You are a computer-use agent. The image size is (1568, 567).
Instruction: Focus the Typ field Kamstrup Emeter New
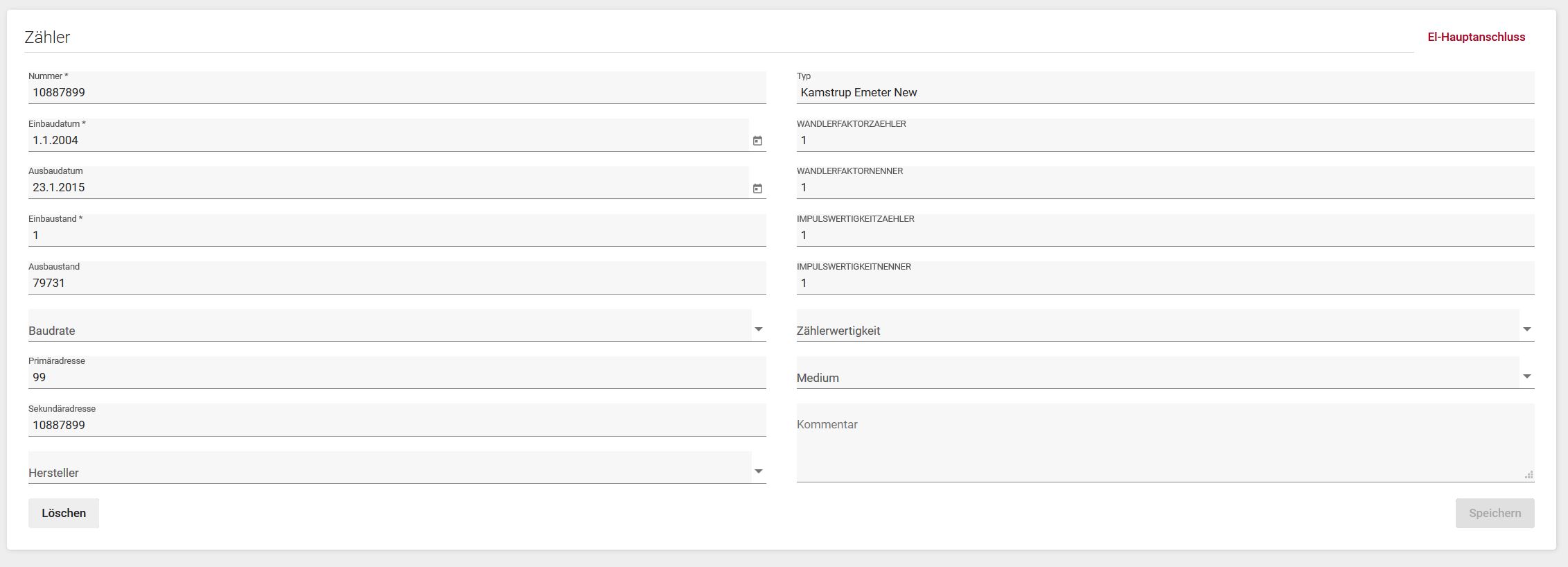1164,93
